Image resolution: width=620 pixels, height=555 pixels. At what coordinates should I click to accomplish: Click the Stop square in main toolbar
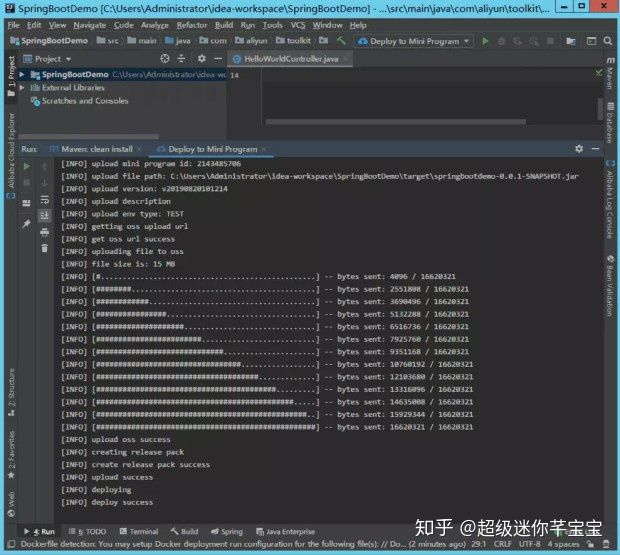tap(550, 41)
